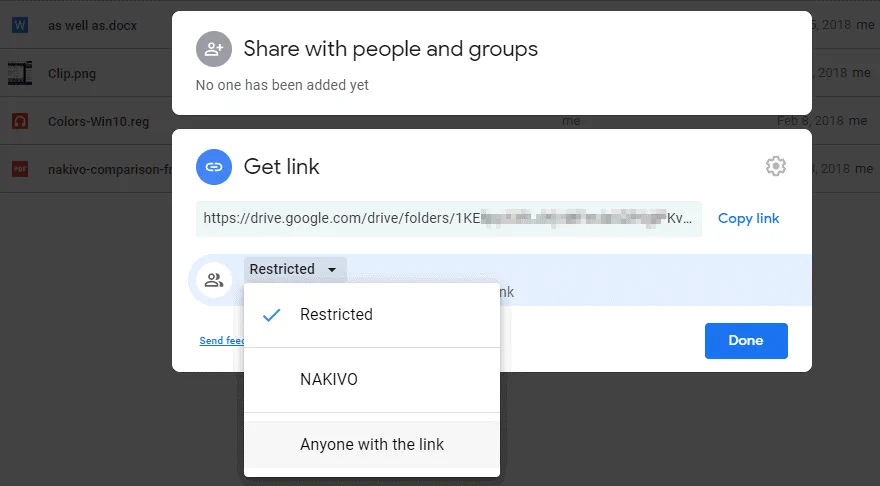Choose the checked Restricted option in the menu
Screen dimensions: 880x486
click(x=336, y=315)
